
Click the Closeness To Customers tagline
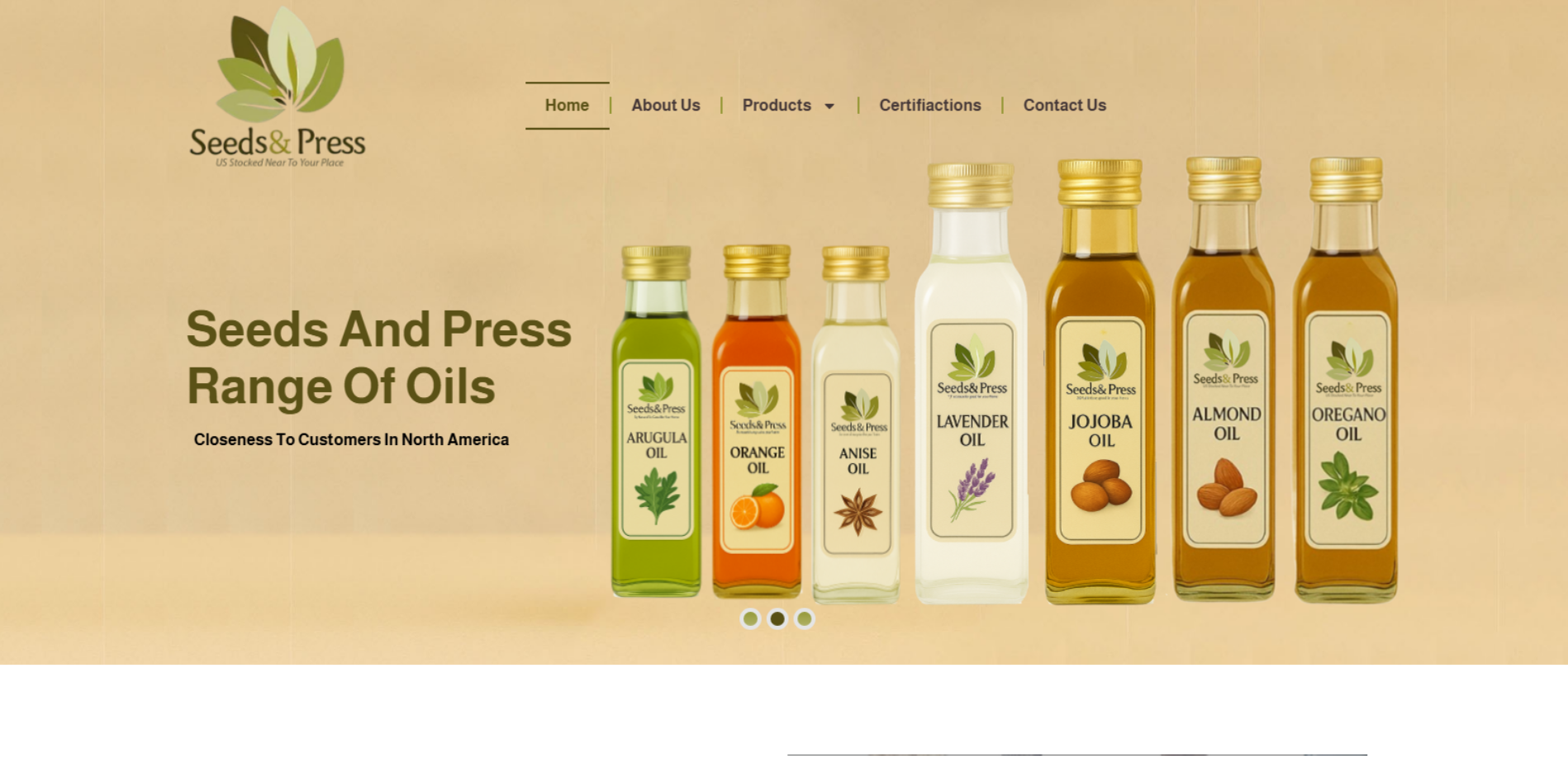click(351, 440)
